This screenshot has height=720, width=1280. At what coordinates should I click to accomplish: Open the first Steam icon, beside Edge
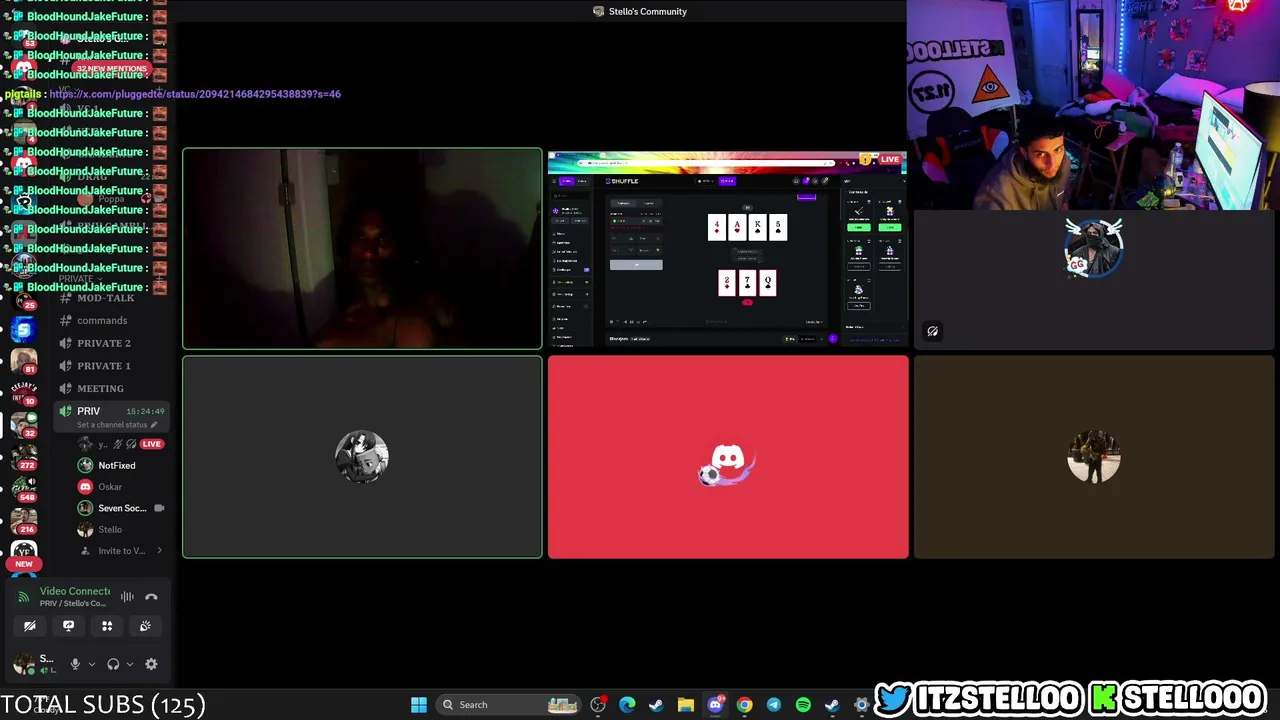pyautogui.click(x=656, y=705)
